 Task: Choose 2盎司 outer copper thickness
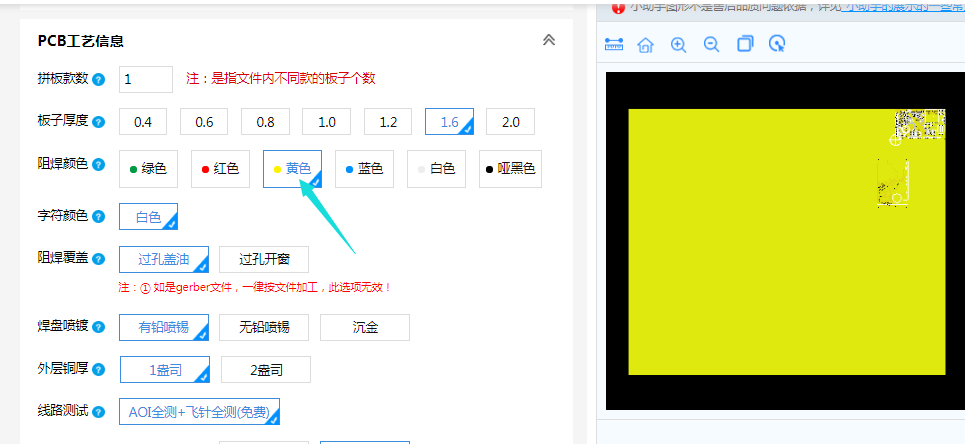265,369
